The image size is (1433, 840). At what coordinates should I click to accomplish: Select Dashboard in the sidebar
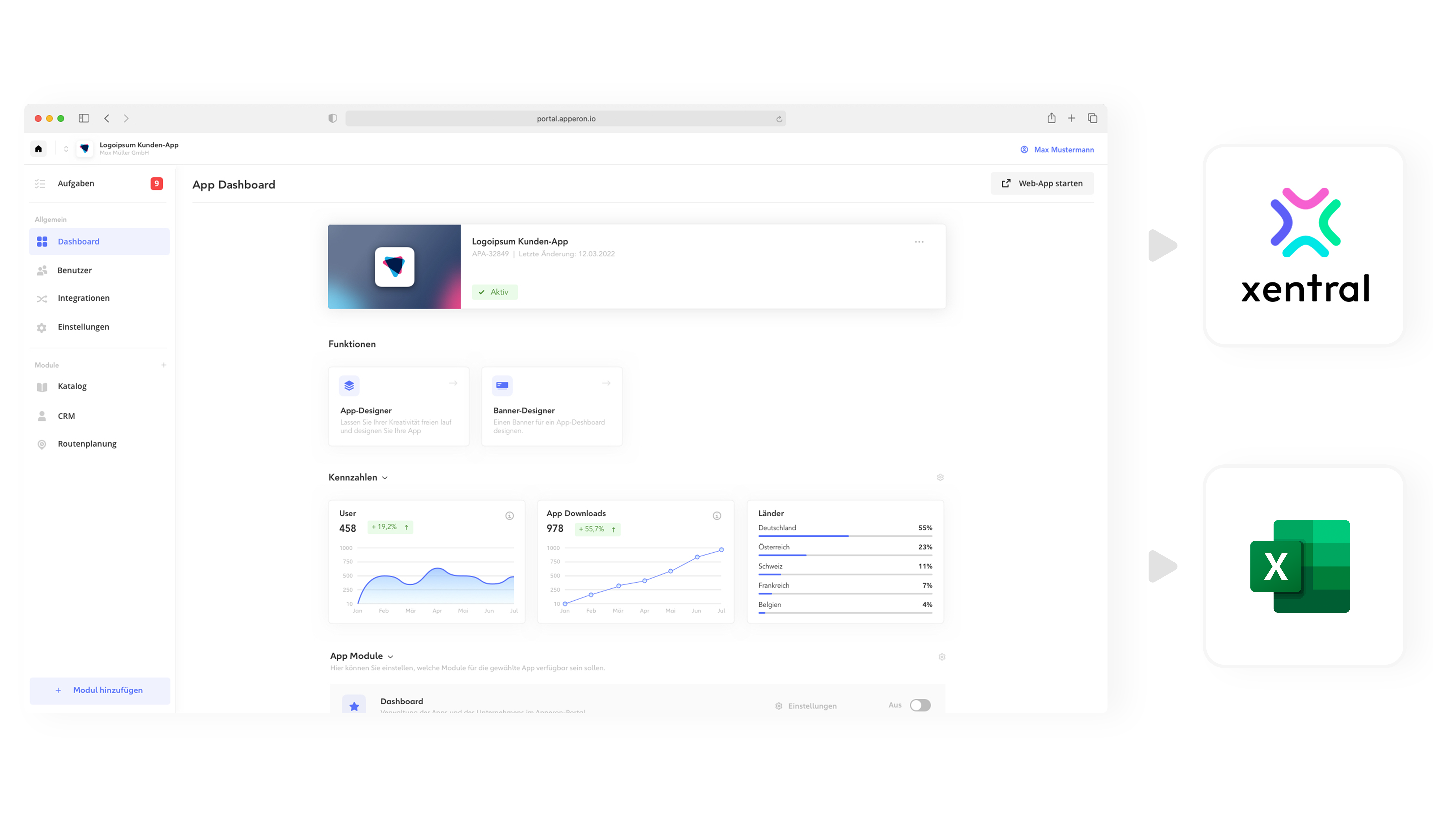[100, 241]
